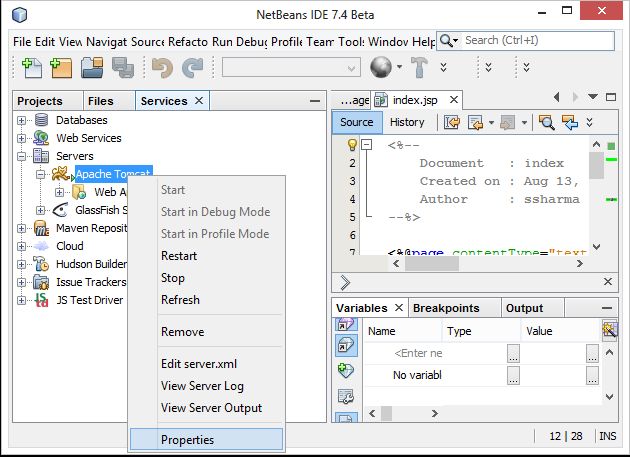Switch to the Files tab
This screenshot has height=457, width=630.
[x=109, y=101]
